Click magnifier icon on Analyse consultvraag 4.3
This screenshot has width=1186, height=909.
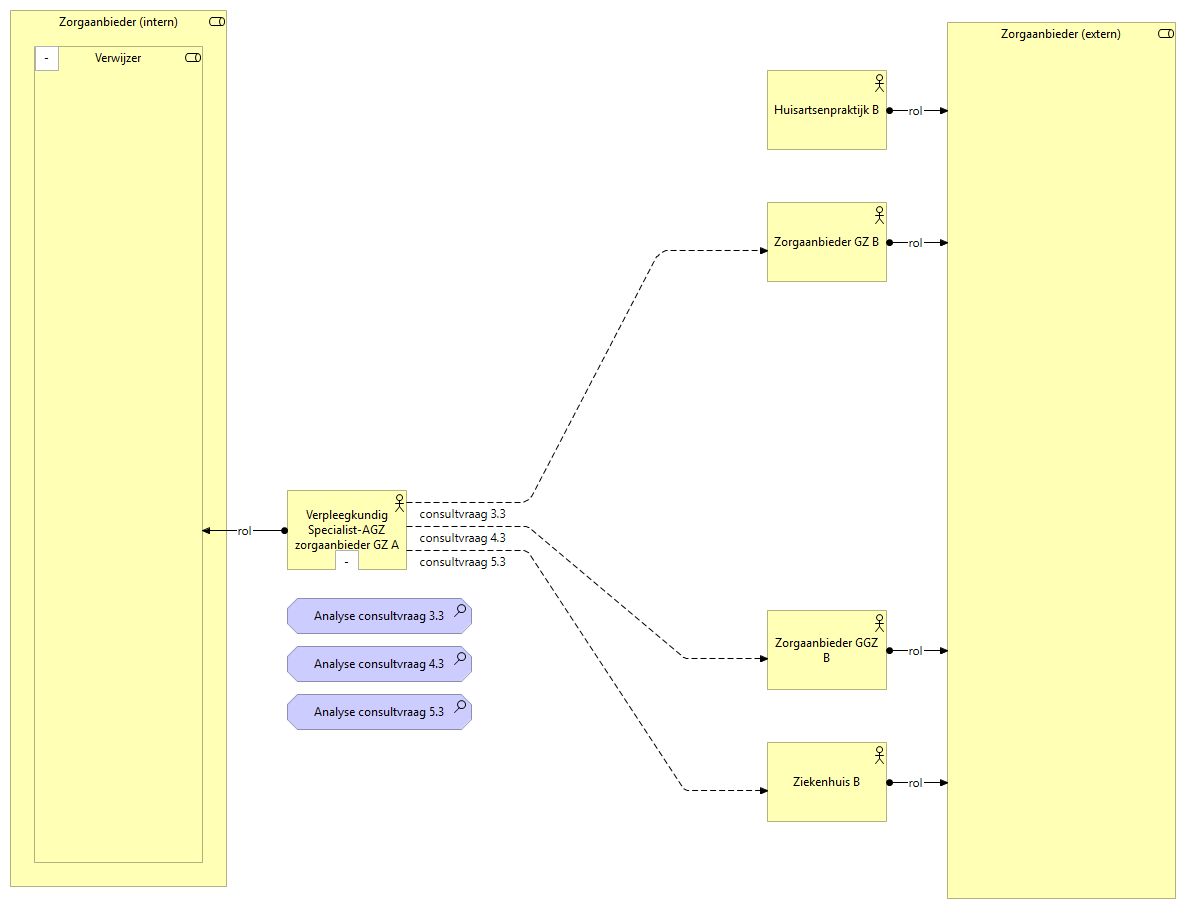pyautogui.click(x=460, y=658)
